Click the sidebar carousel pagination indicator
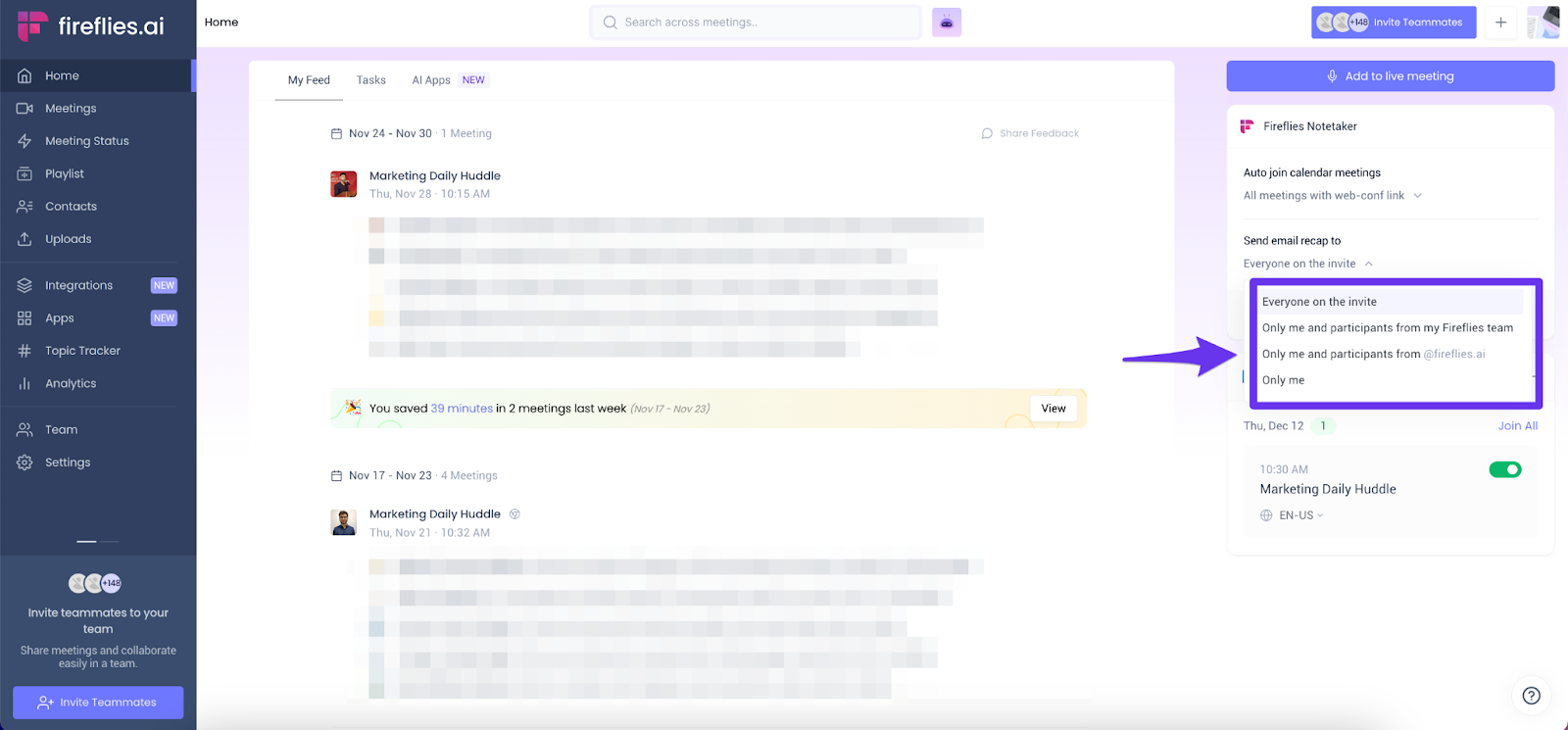Image resolution: width=1568 pixels, height=730 pixels. 98,541
